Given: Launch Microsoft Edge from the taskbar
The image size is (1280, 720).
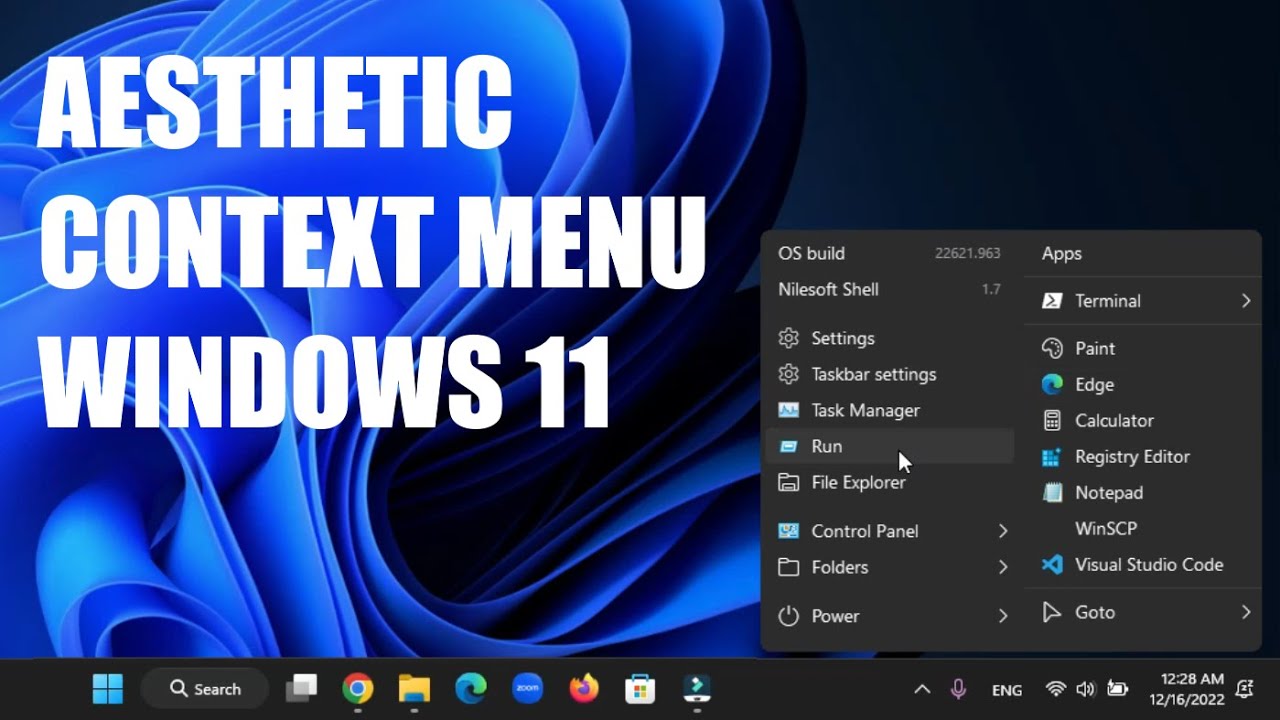Looking at the screenshot, I should 470,688.
